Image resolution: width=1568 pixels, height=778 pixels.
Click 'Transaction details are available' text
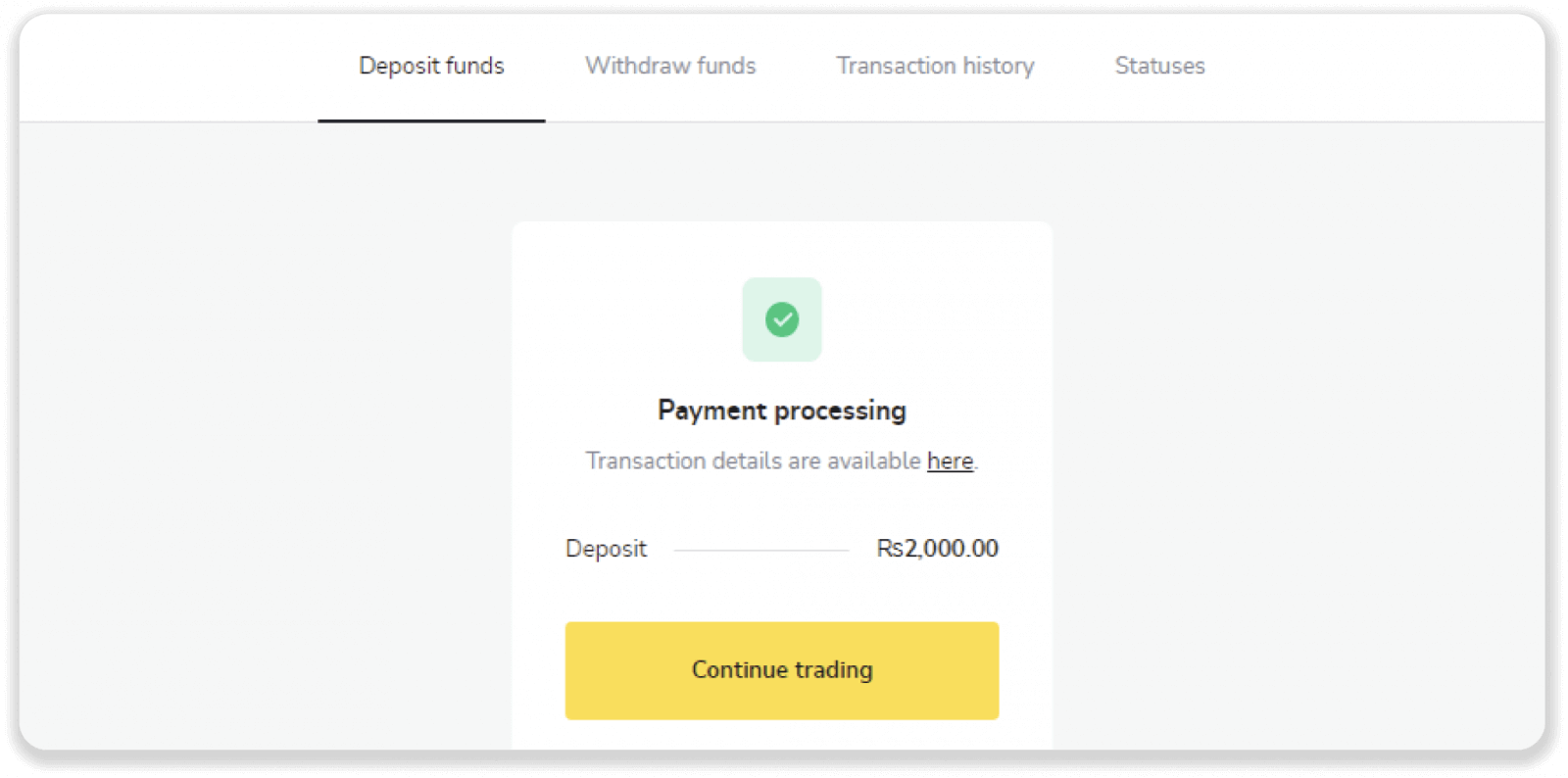(753, 461)
